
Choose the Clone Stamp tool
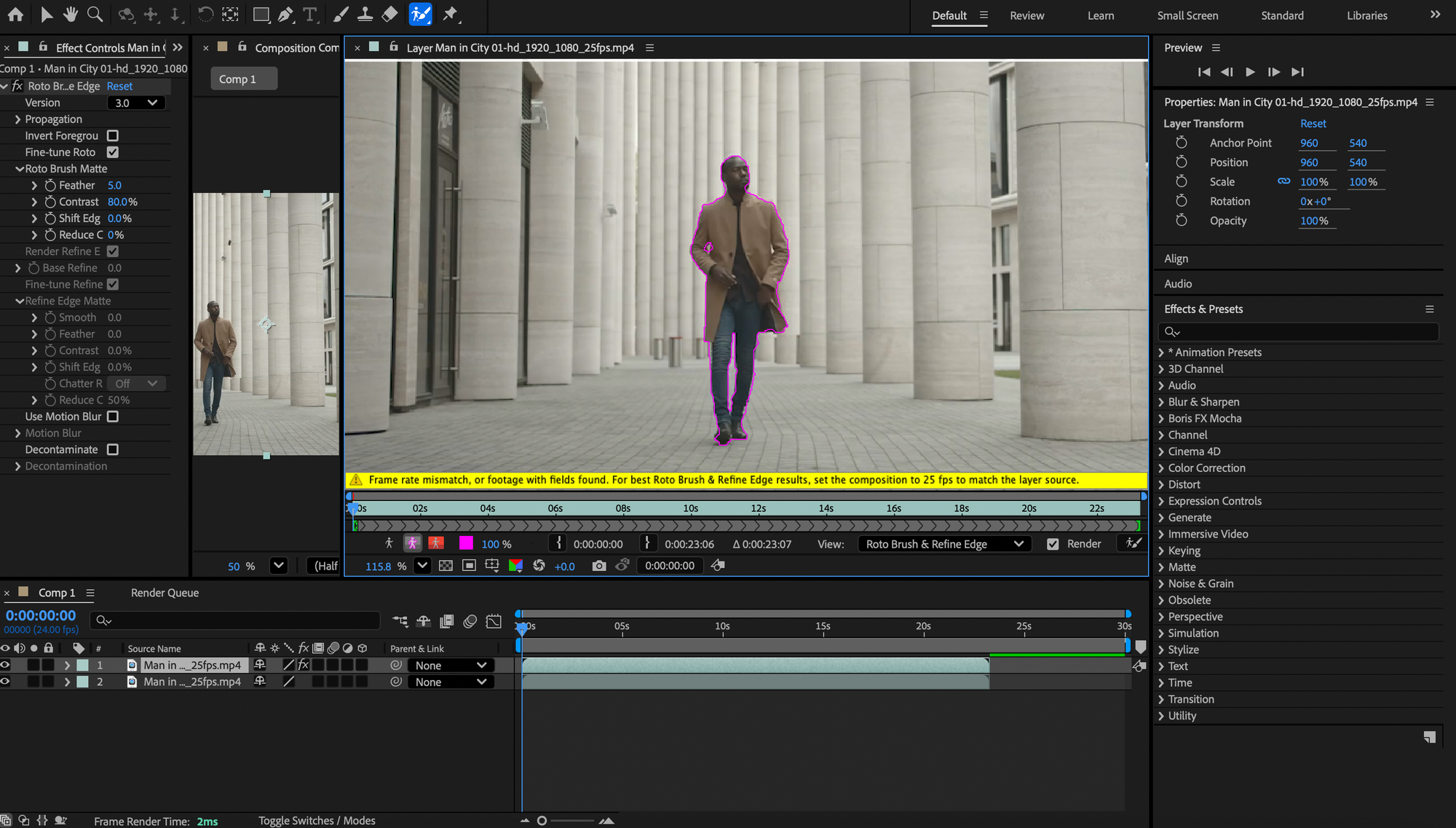coord(365,14)
